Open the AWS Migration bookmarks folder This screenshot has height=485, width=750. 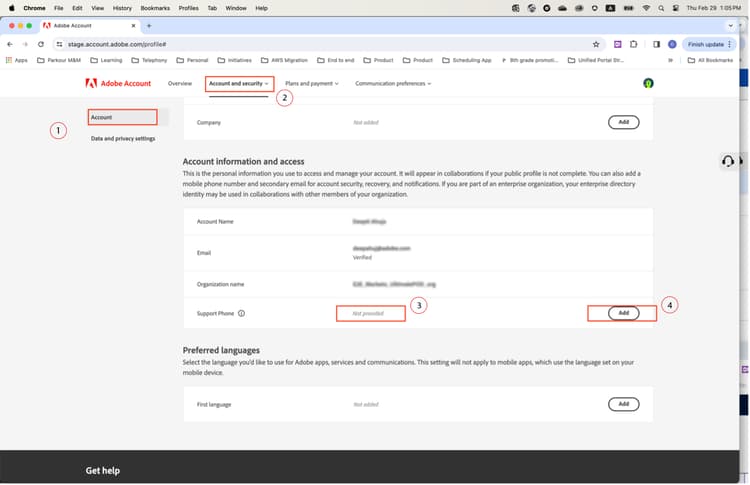coord(283,60)
